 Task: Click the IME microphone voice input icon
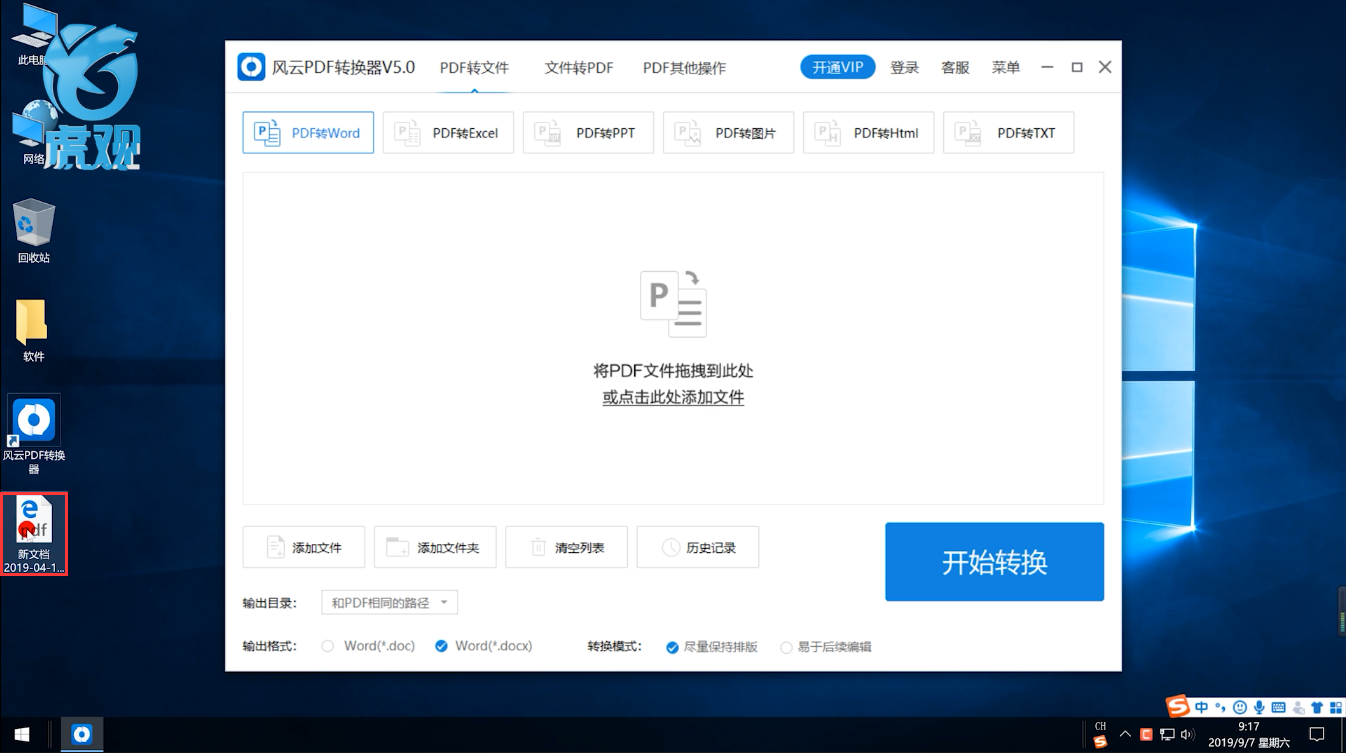click(1259, 707)
